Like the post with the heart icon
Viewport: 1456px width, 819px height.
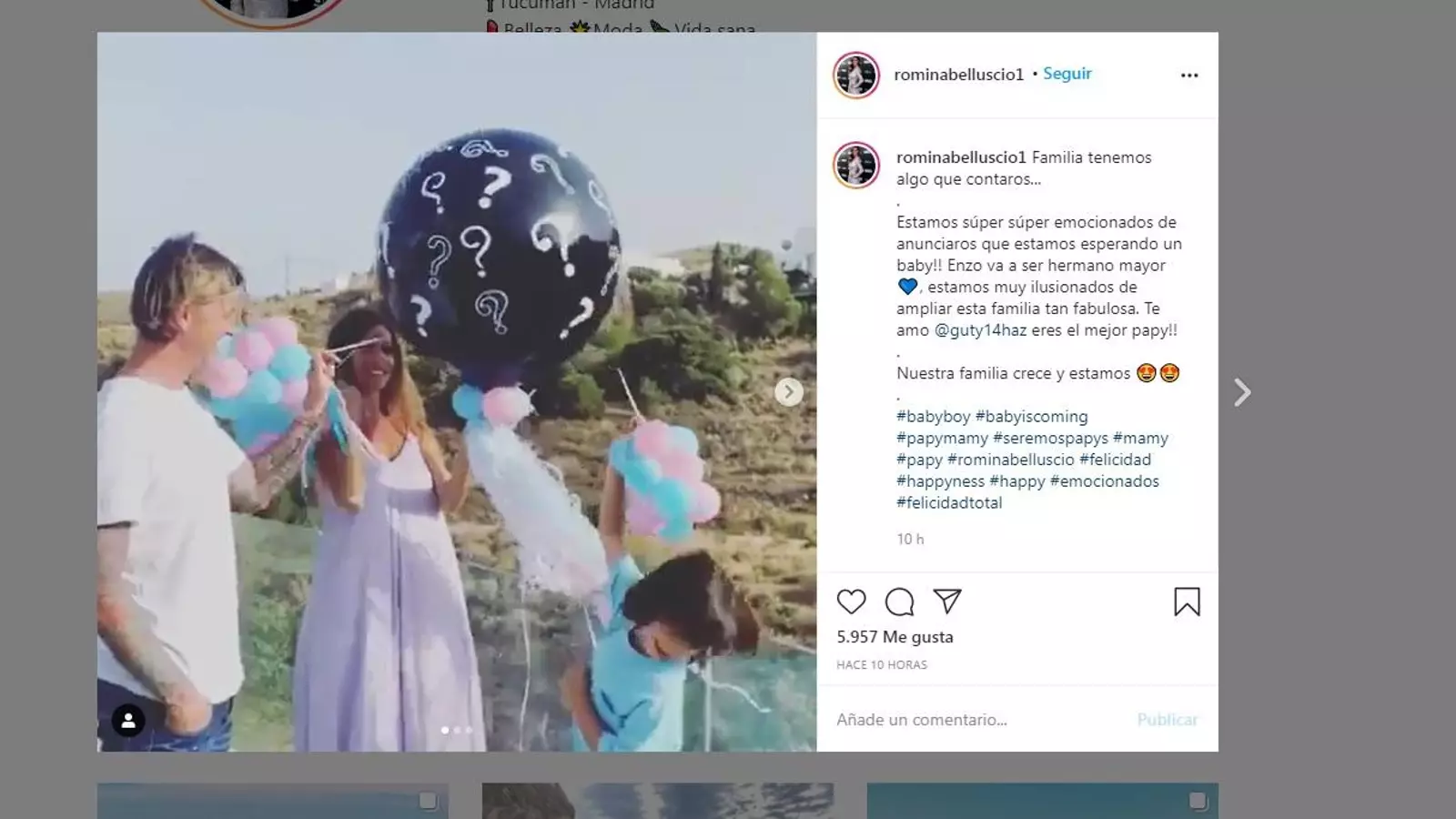(852, 602)
